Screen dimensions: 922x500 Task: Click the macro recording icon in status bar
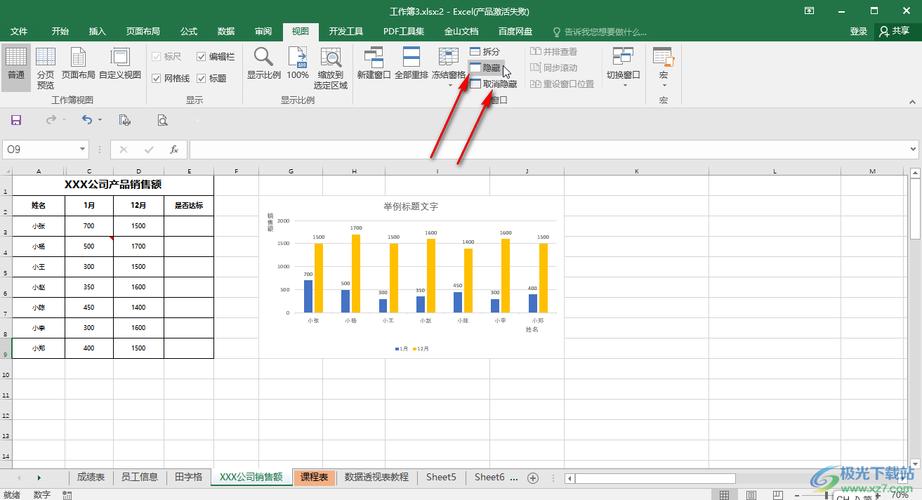pyautogui.click(x=67, y=495)
